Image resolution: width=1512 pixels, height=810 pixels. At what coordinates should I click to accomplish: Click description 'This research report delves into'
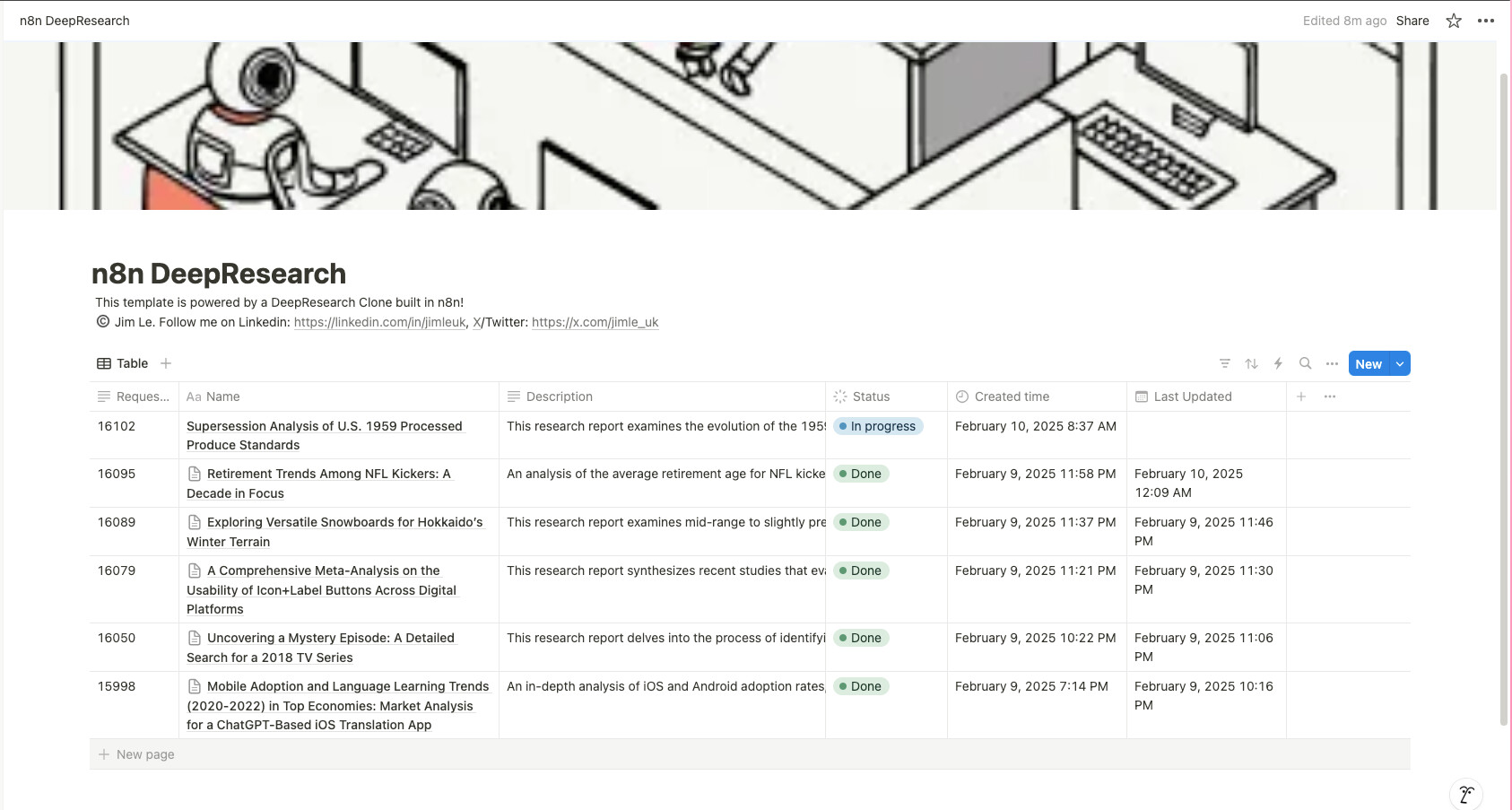click(665, 638)
